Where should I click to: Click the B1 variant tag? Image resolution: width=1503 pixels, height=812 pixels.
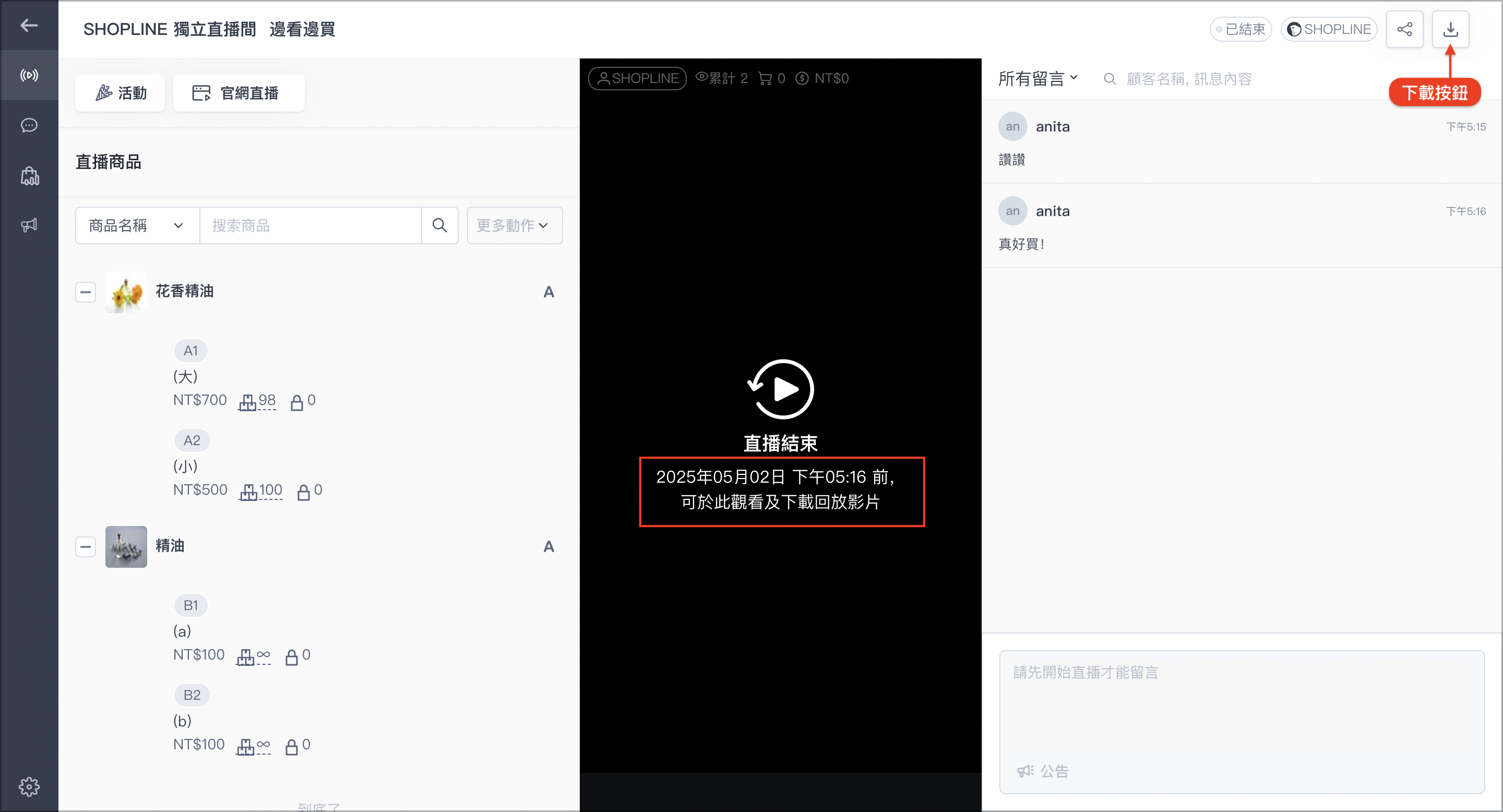coord(191,605)
